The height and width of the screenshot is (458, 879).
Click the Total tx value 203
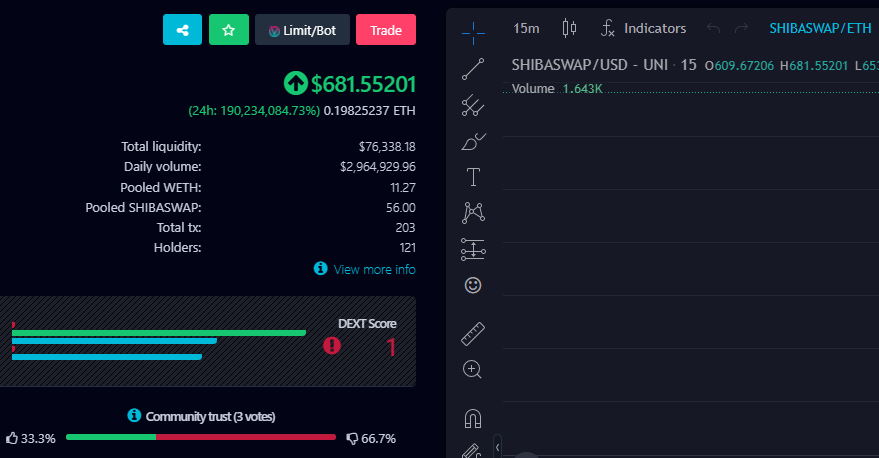click(x=405, y=228)
